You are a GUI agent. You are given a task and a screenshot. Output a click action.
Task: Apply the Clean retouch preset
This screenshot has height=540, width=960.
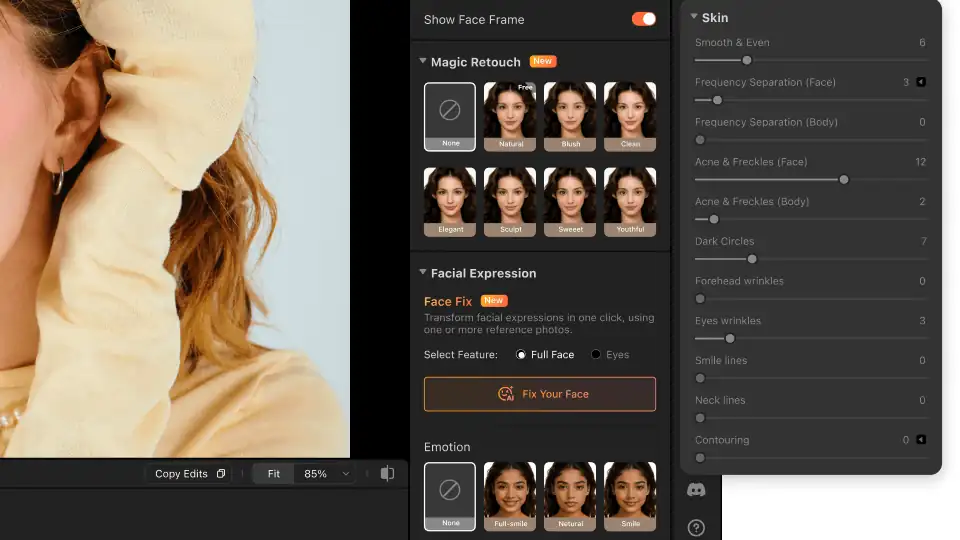tap(629, 116)
